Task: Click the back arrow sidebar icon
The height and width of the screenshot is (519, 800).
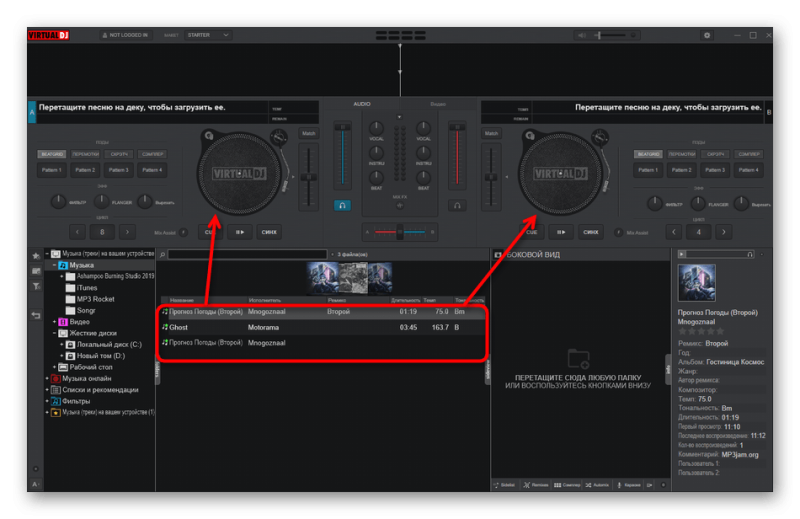Action: click(x=36, y=315)
